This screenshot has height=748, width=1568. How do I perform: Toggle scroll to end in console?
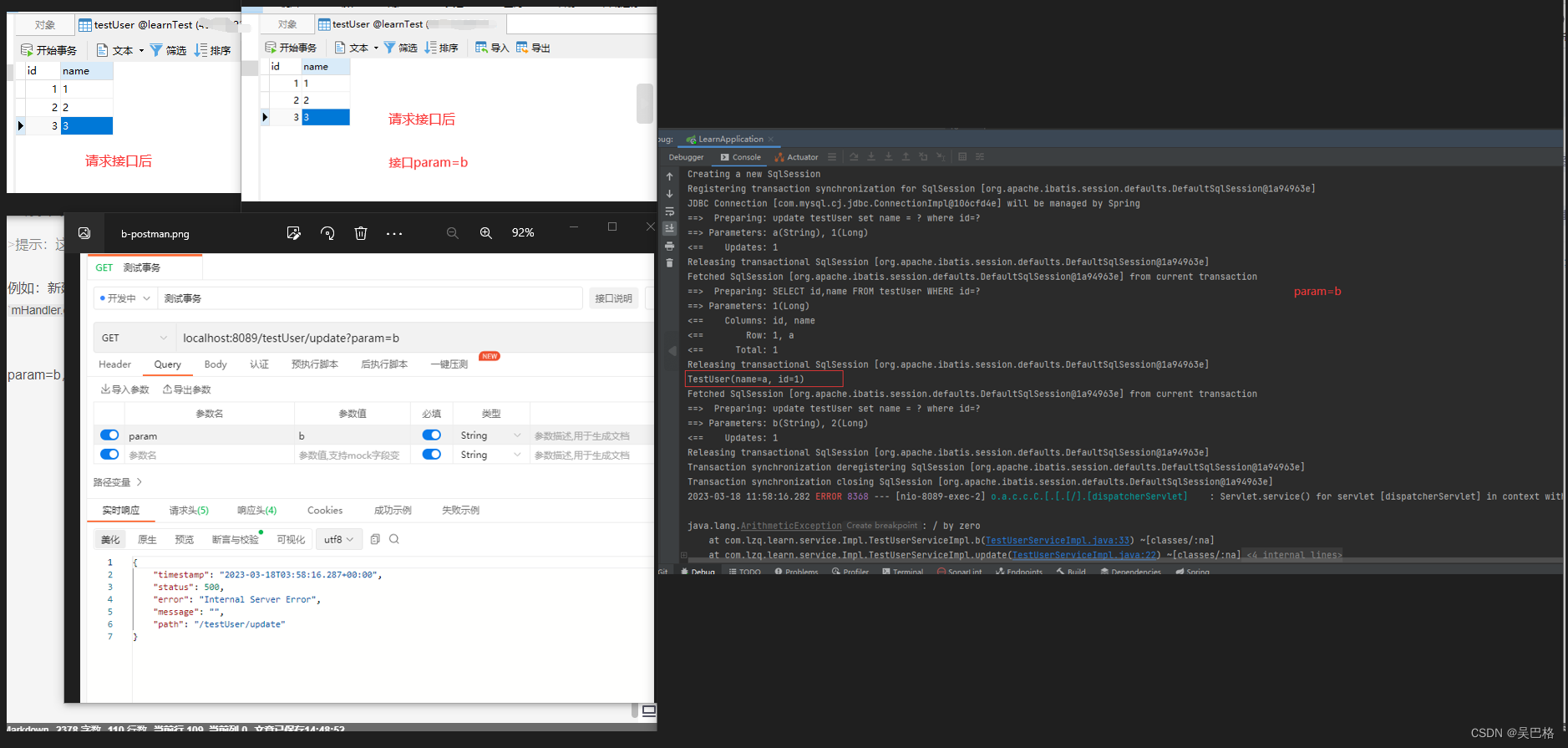[669, 228]
